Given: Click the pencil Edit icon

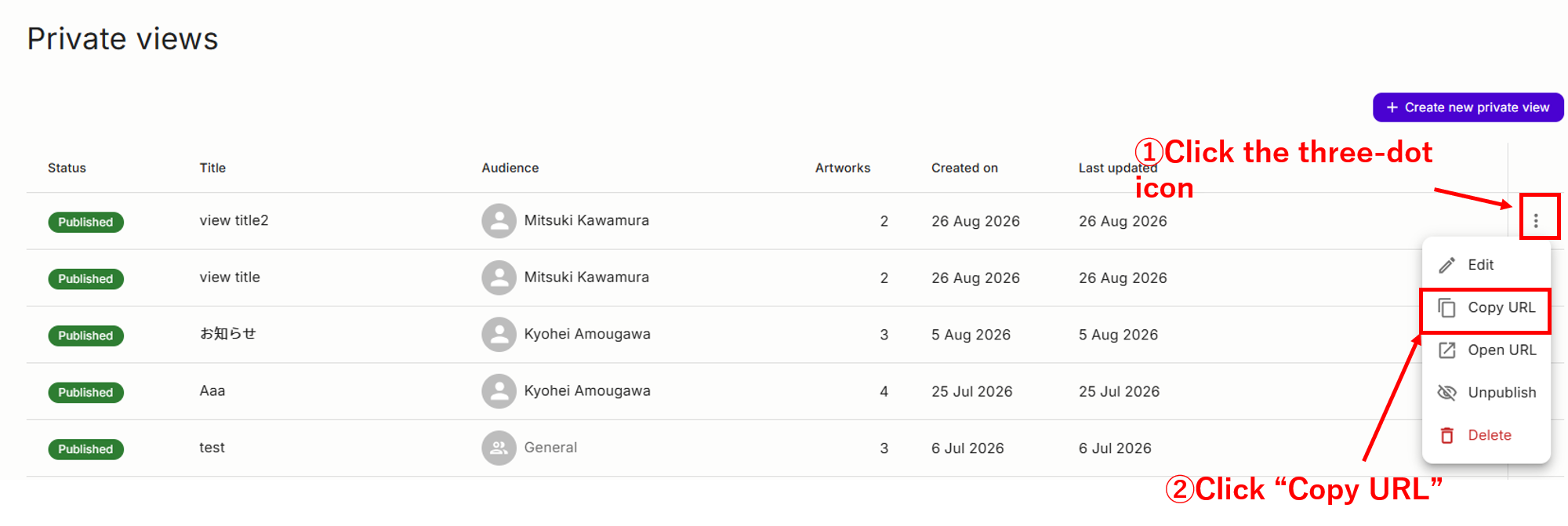Looking at the screenshot, I should point(1447,266).
